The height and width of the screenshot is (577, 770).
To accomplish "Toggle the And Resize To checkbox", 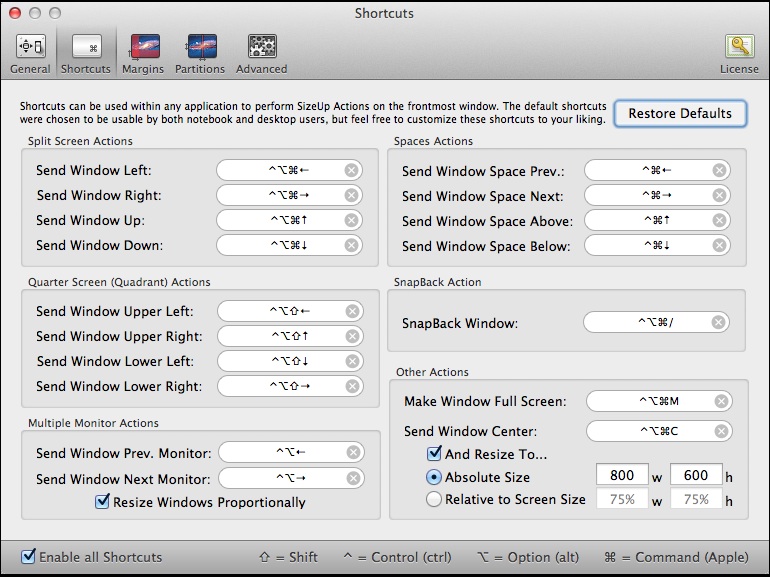I will tap(435, 454).
